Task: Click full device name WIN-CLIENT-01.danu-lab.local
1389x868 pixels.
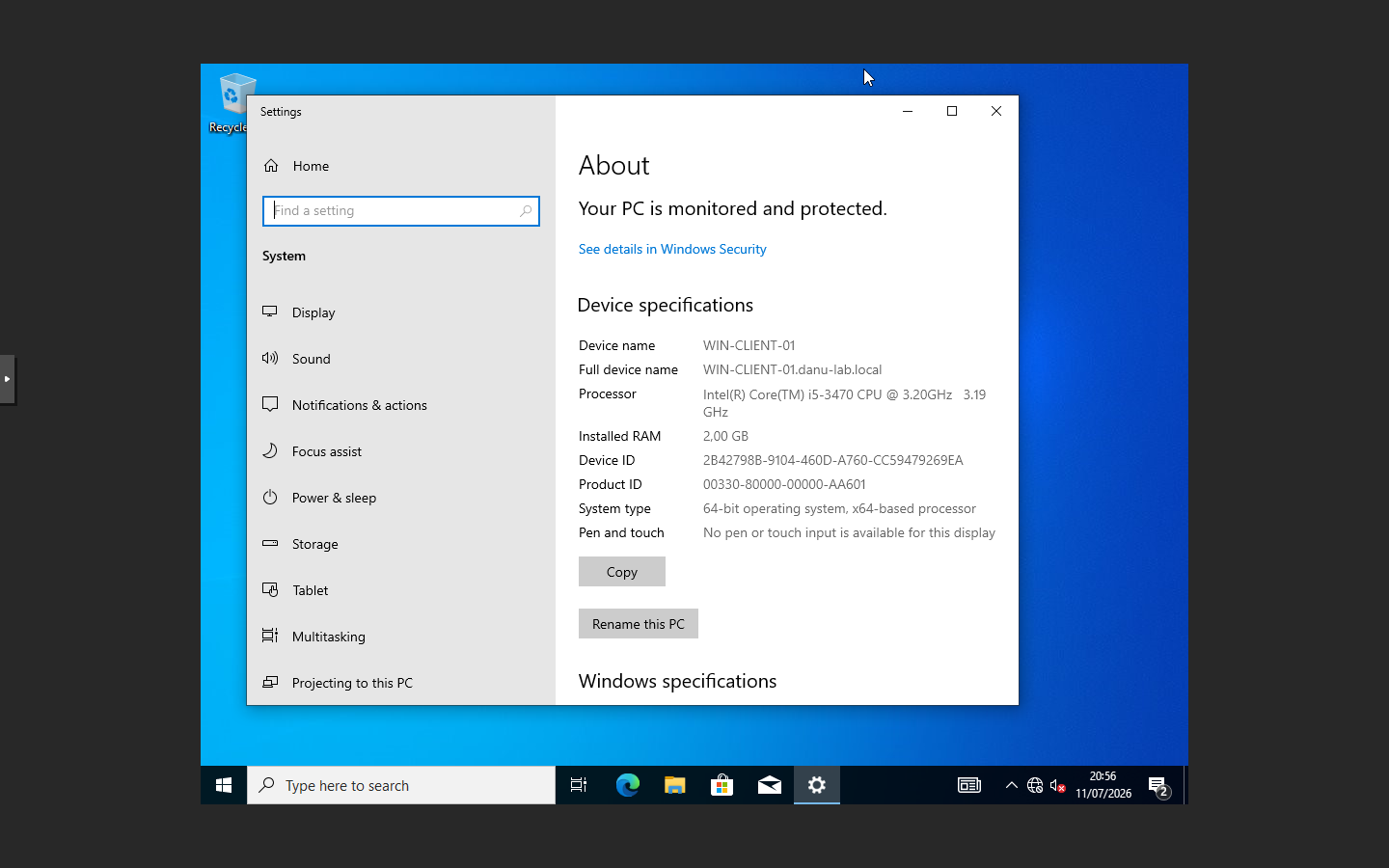Action: tap(792, 369)
